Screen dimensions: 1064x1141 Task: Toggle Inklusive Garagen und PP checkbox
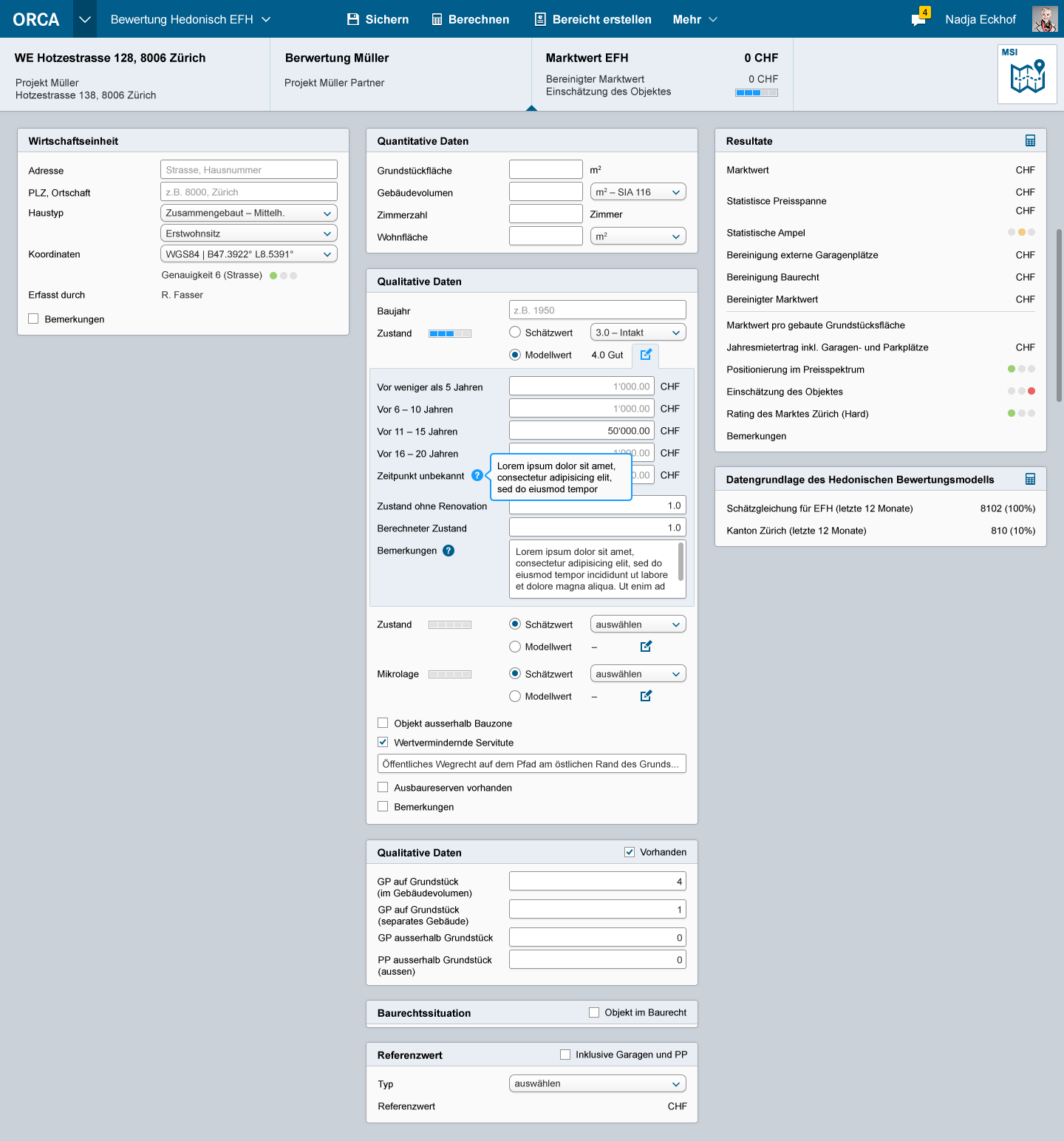565,1055
